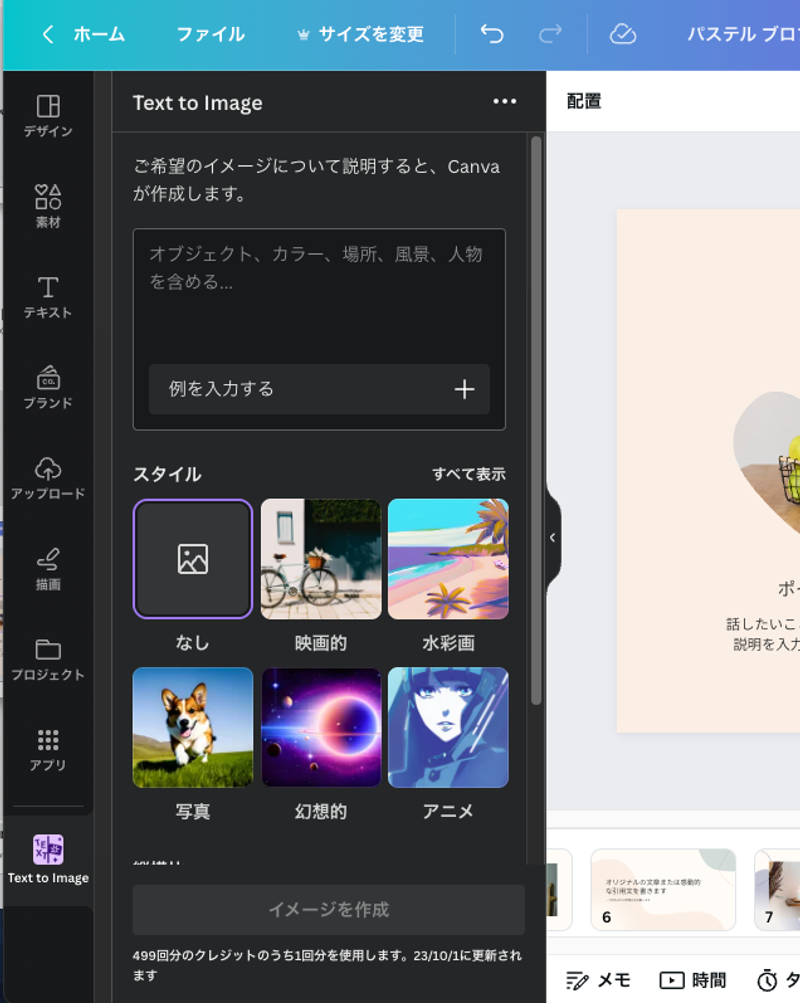The height and width of the screenshot is (1003, 800).
Task: Open the デザイン sidebar tab
Action: coord(48,116)
